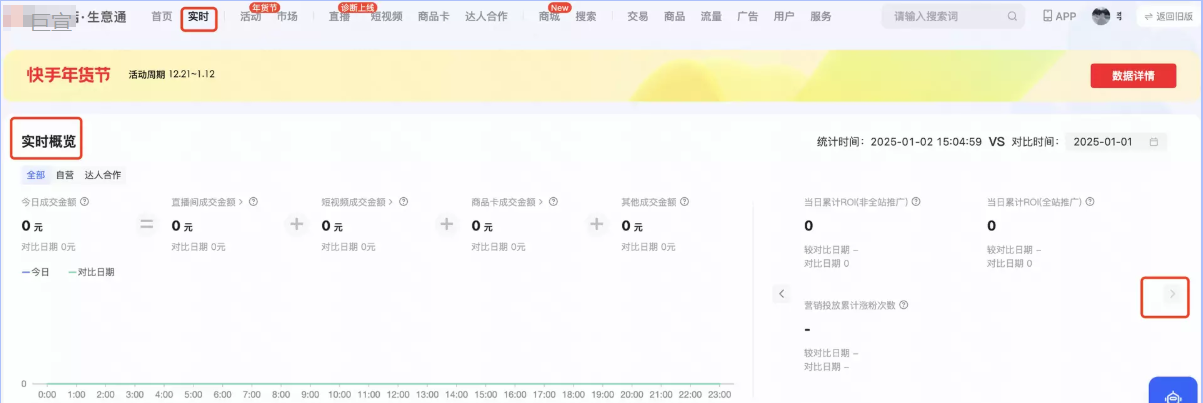The width and height of the screenshot is (1203, 403).
Task: Focus the 请输入搜索词 search field
Action: pos(954,16)
